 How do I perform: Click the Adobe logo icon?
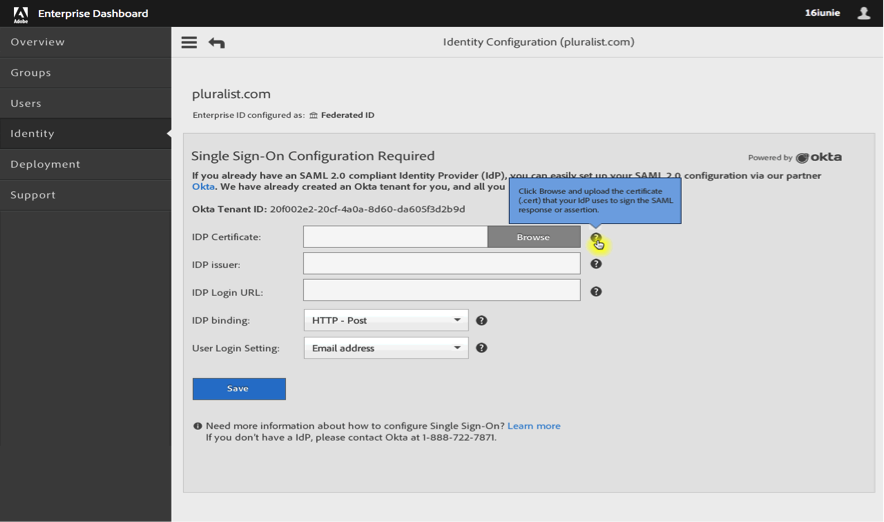point(20,13)
